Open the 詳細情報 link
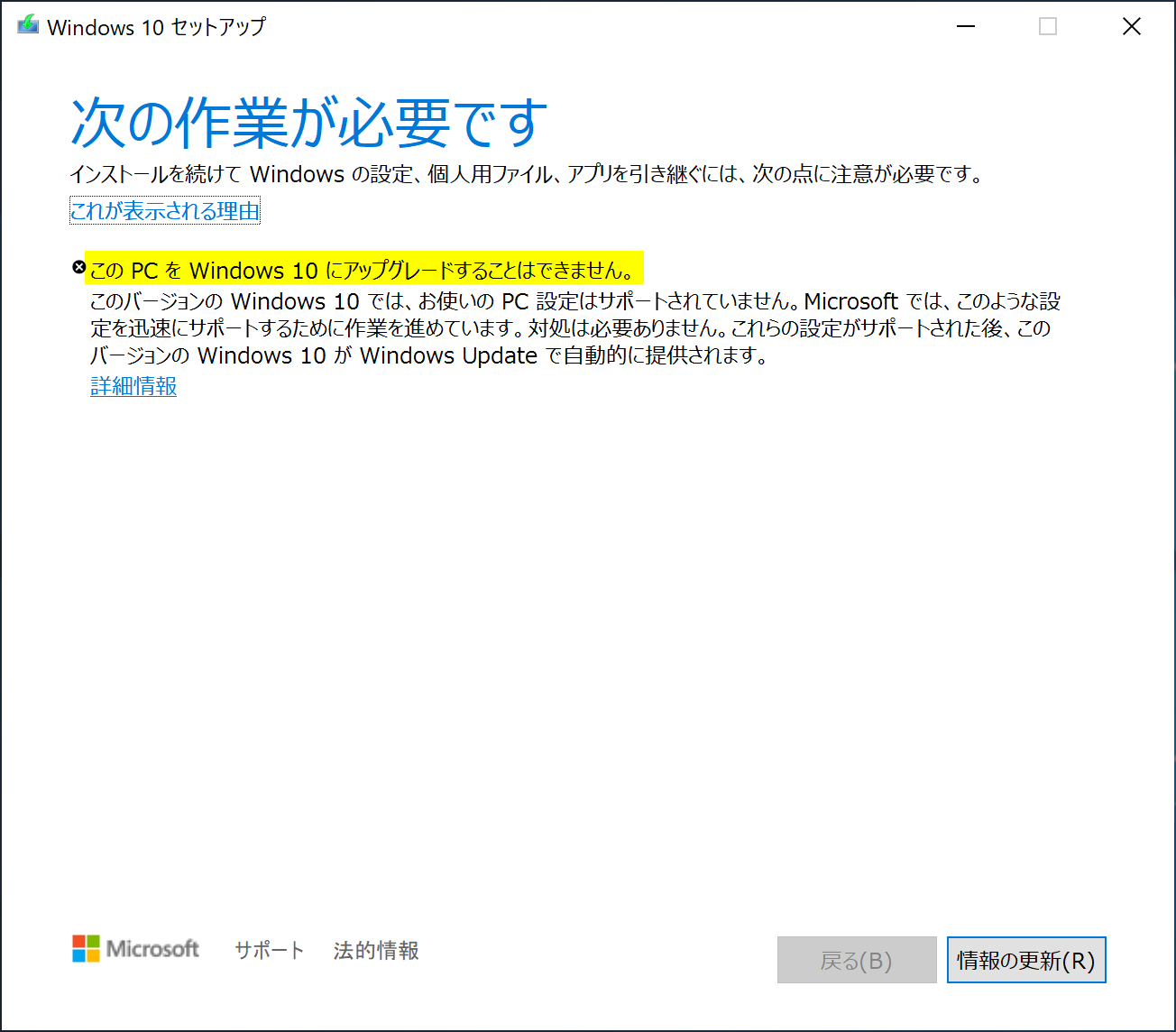 [x=133, y=386]
